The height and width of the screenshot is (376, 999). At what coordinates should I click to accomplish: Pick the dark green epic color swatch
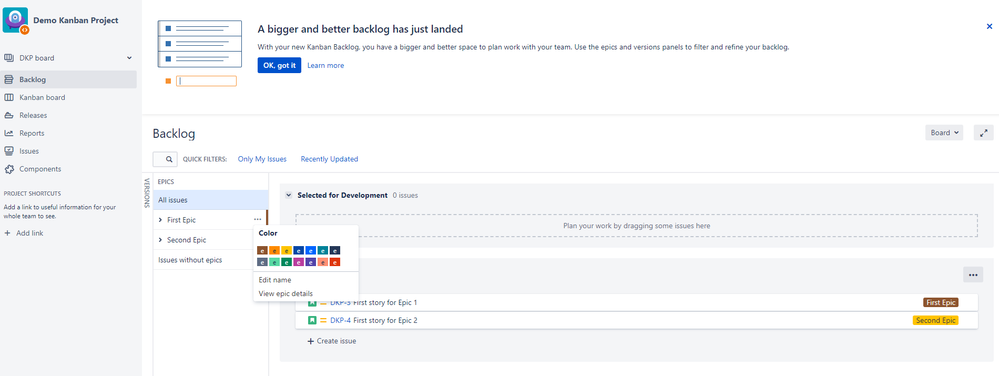coord(287,262)
